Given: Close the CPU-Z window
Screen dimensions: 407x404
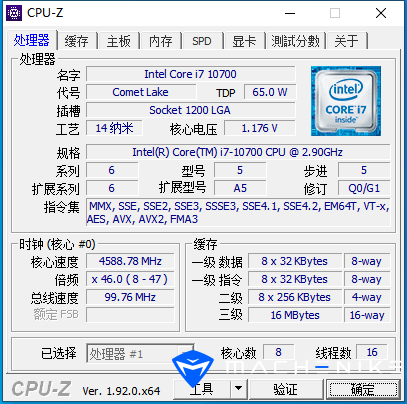Looking at the screenshot, I should 381,13.
